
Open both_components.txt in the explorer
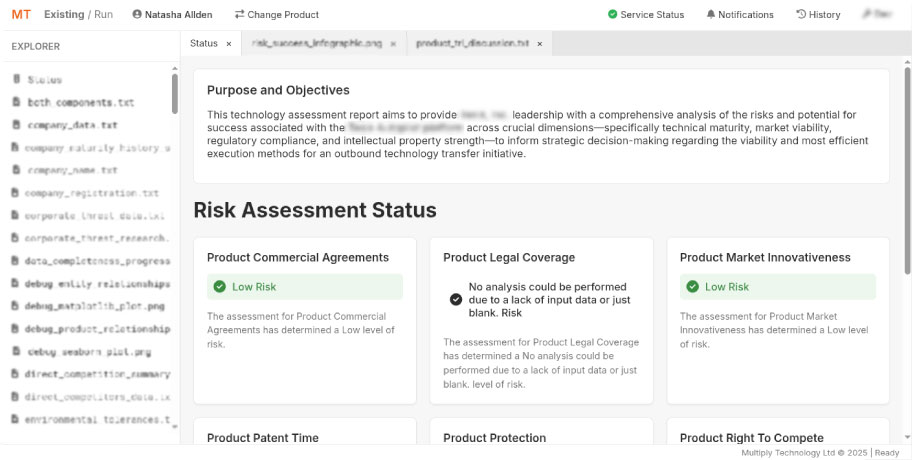coord(80,102)
